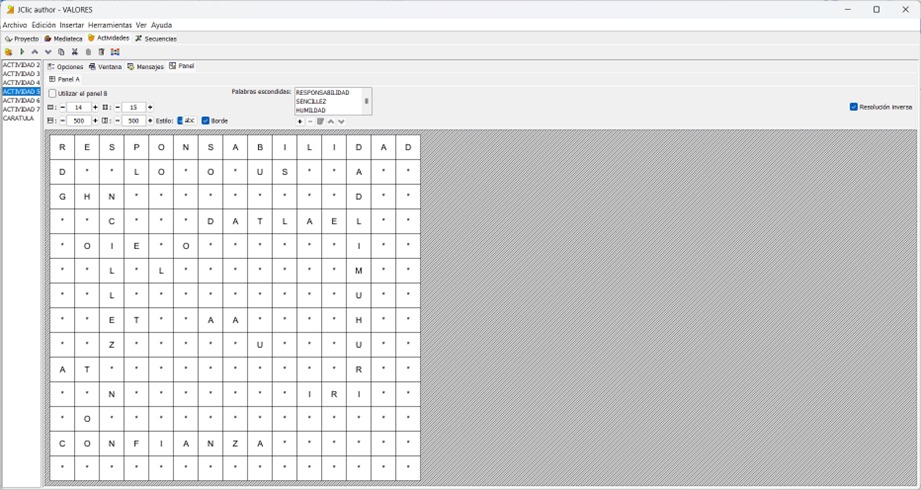This screenshot has width=921, height=490.
Task: Increase the value in the field showing 14
Action: click(96, 107)
